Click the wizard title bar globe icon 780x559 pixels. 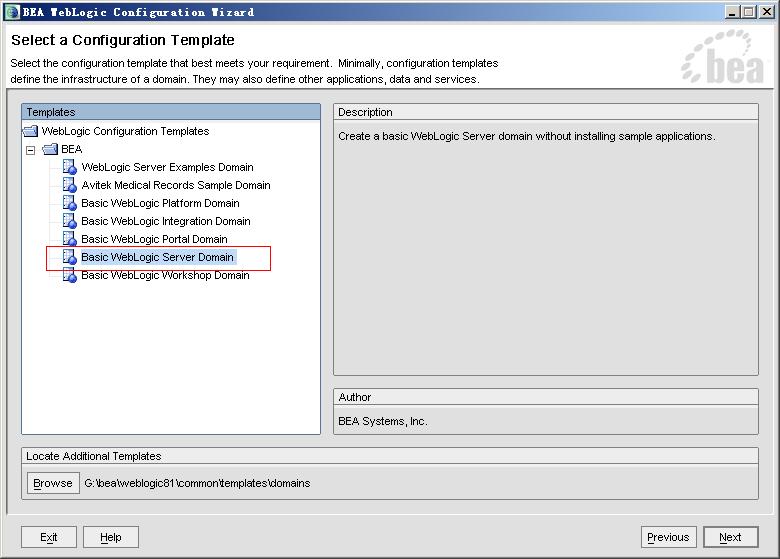[12, 12]
